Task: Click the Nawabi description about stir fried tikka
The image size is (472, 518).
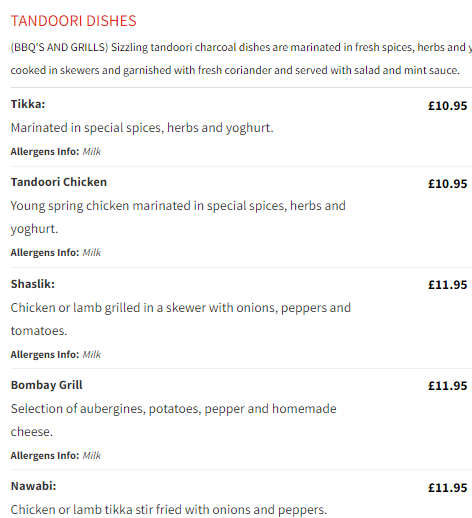Action: click(169, 510)
